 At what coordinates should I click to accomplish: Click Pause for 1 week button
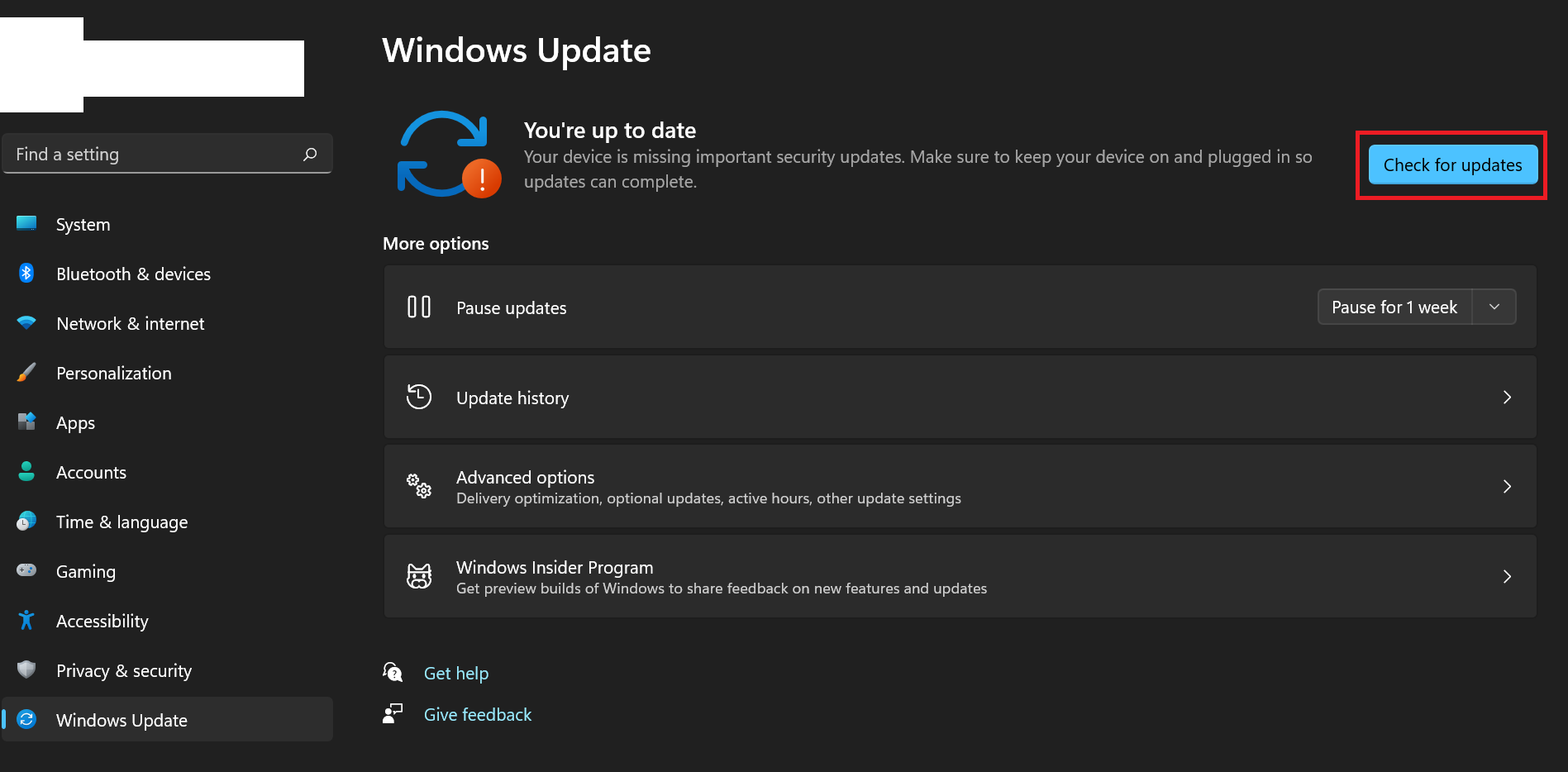point(1394,307)
